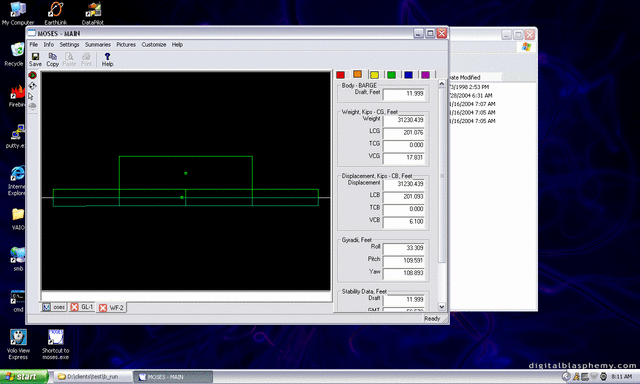Click the Weight value field

tap(404, 120)
